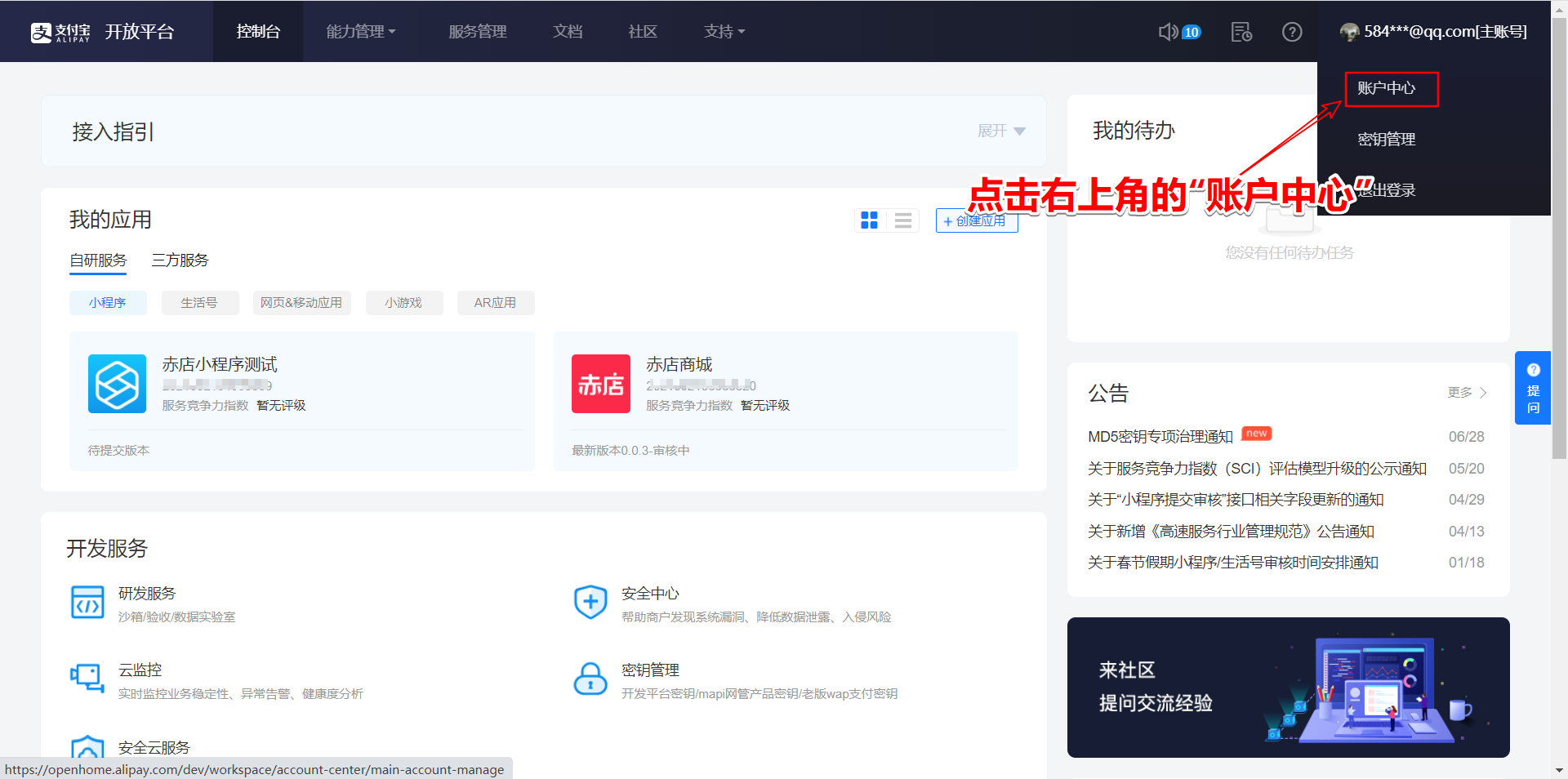Open the 支持 dropdown menu
The width and height of the screenshot is (1568, 779).
click(x=724, y=32)
